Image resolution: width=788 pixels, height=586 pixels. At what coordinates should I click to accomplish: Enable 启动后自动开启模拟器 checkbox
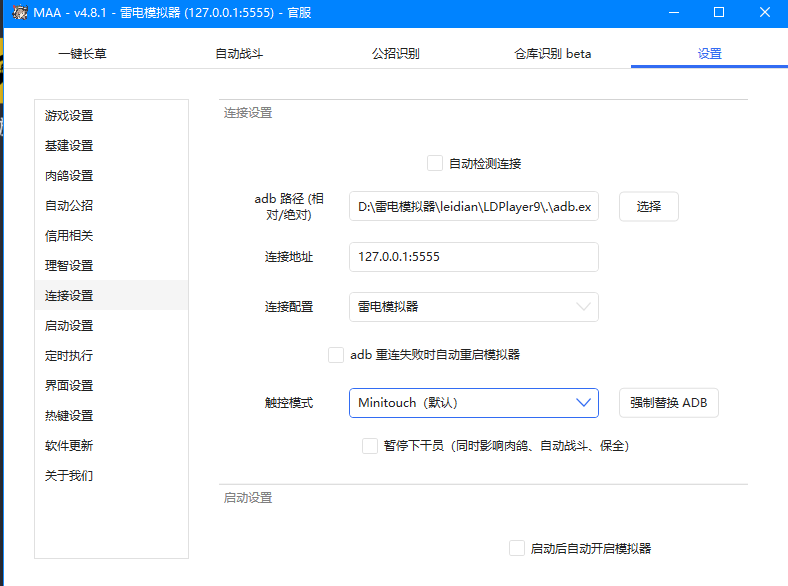pos(516,548)
